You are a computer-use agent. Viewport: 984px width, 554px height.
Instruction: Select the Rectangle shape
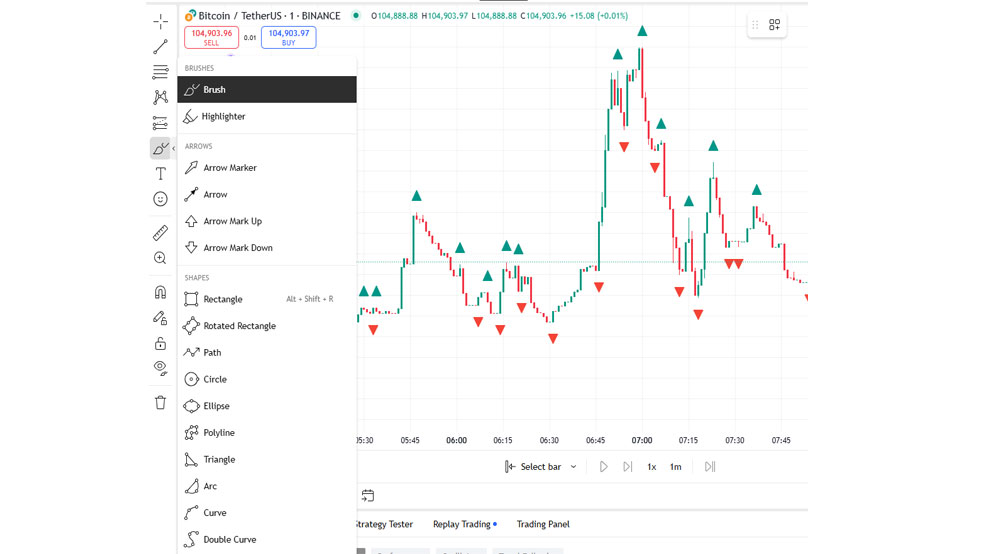tap(267, 299)
